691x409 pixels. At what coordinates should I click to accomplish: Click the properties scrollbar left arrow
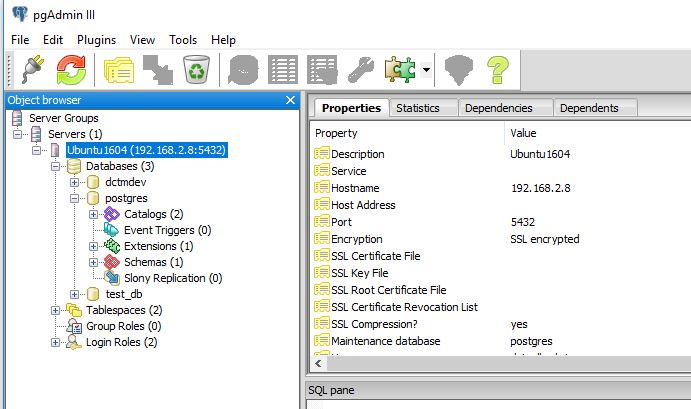(319, 364)
